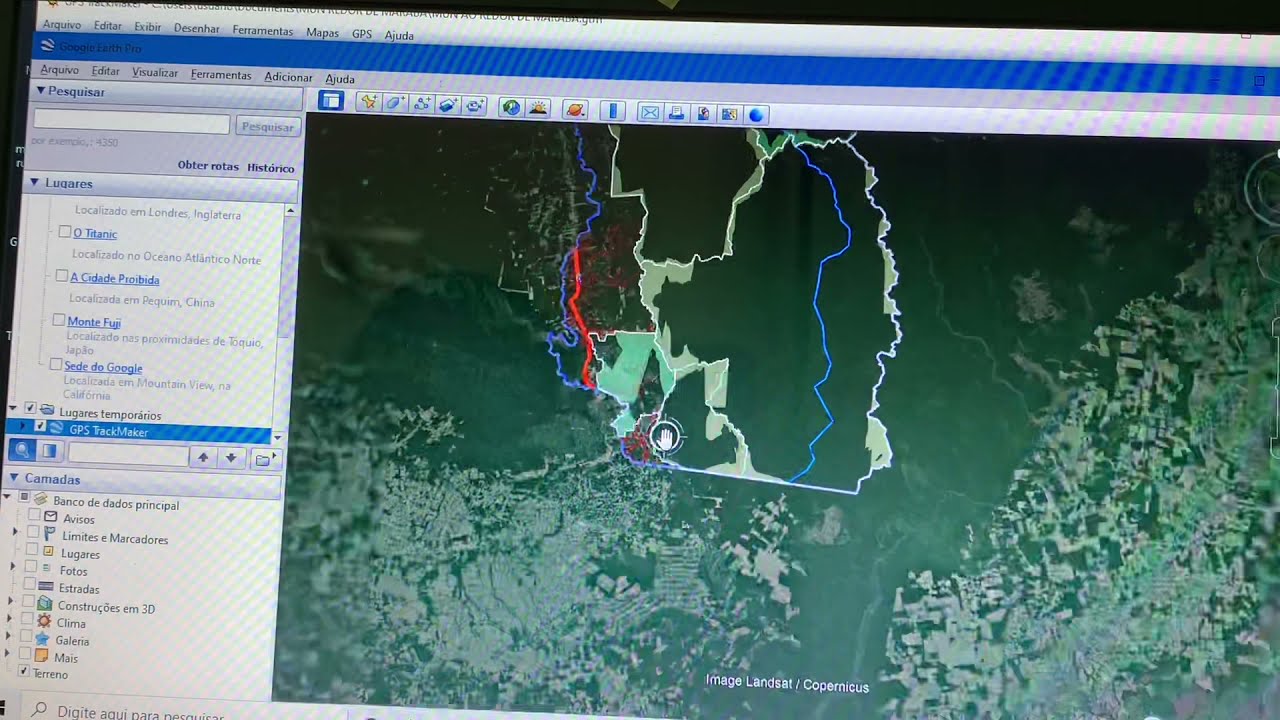
Task: Uncheck the Lugares temporários checkbox
Action: [x=30, y=409]
